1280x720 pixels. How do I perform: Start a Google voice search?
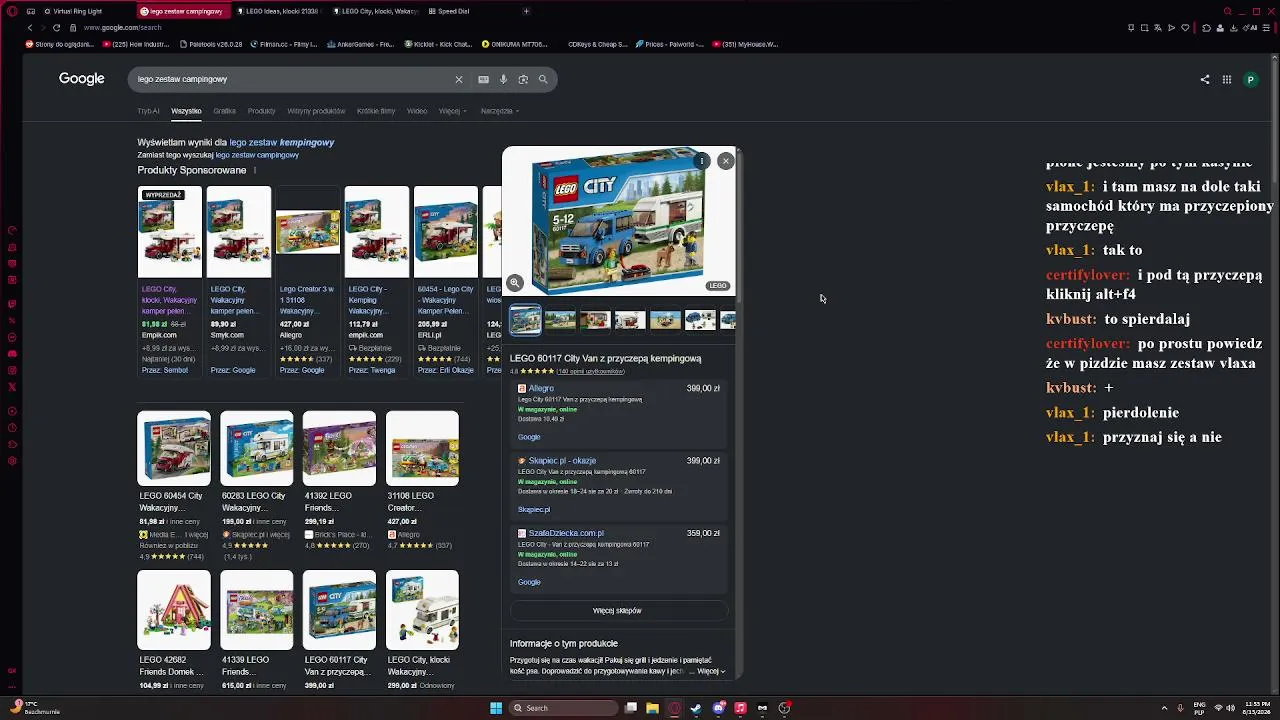pos(504,79)
